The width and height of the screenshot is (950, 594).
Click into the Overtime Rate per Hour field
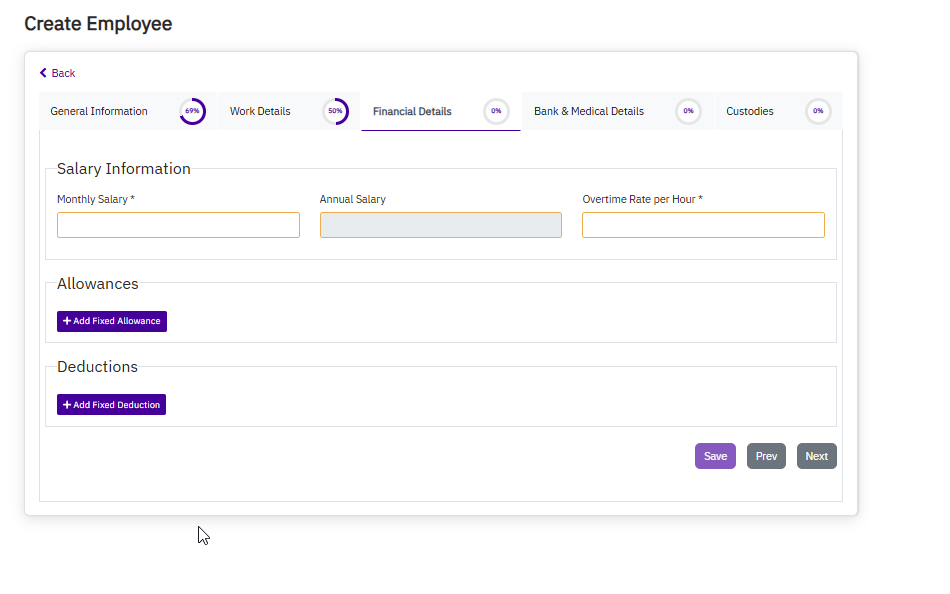[703, 225]
